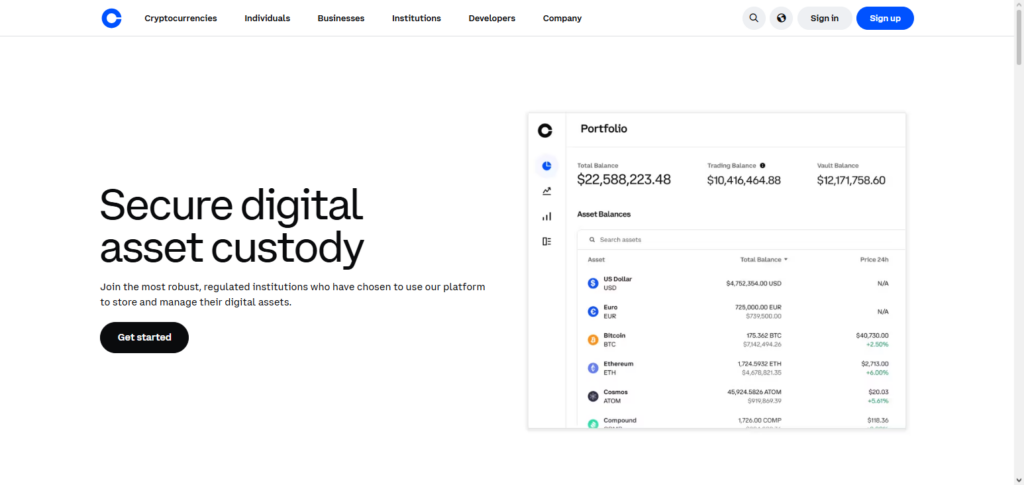Click the US Dollar asset name
This screenshot has width=1024, height=485.
click(x=618, y=279)
